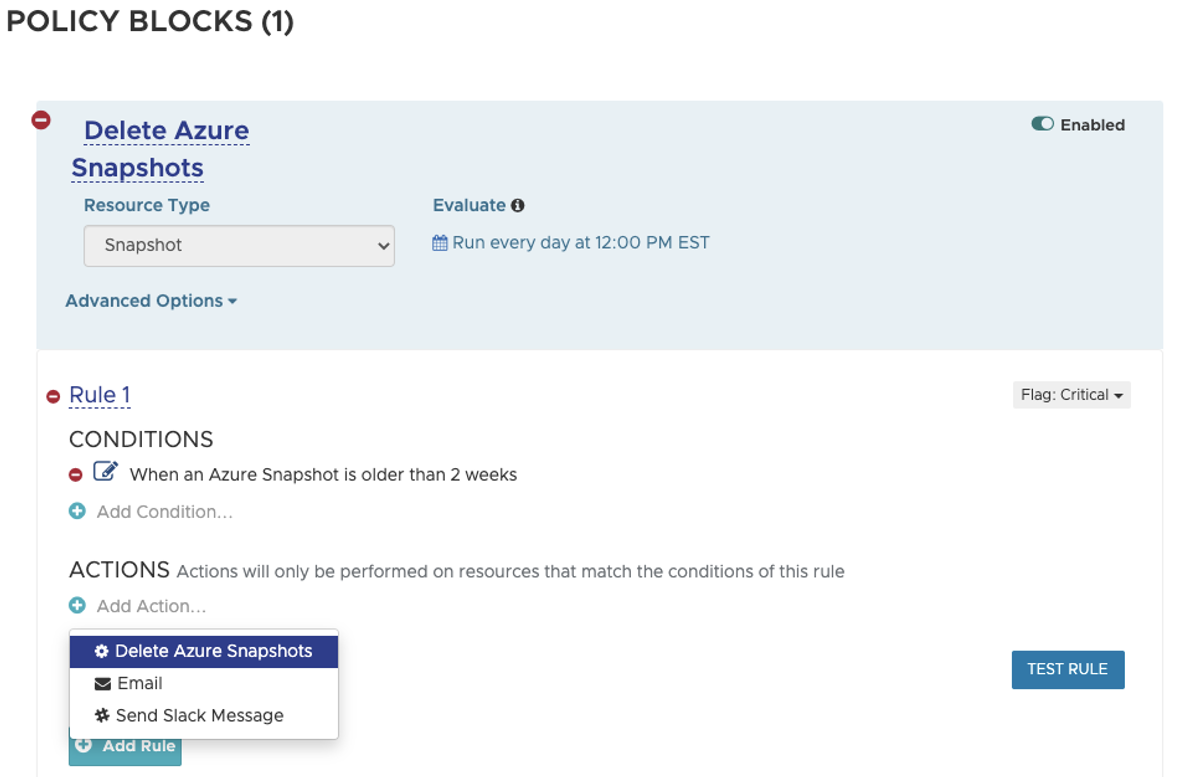Click the plus icon next to Add Action
1187x777 pixels.
pos(77,605)
